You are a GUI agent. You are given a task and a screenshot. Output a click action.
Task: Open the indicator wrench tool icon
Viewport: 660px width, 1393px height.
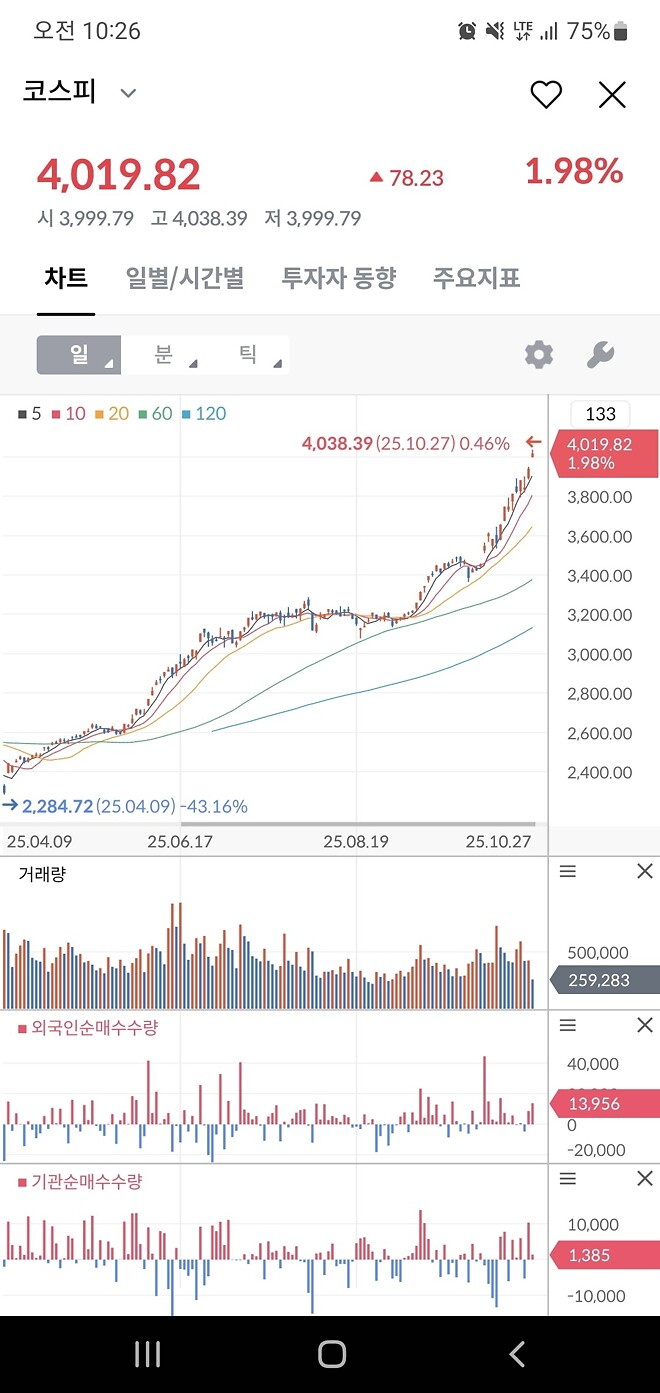pyautogui.click(x=599, y=354)
